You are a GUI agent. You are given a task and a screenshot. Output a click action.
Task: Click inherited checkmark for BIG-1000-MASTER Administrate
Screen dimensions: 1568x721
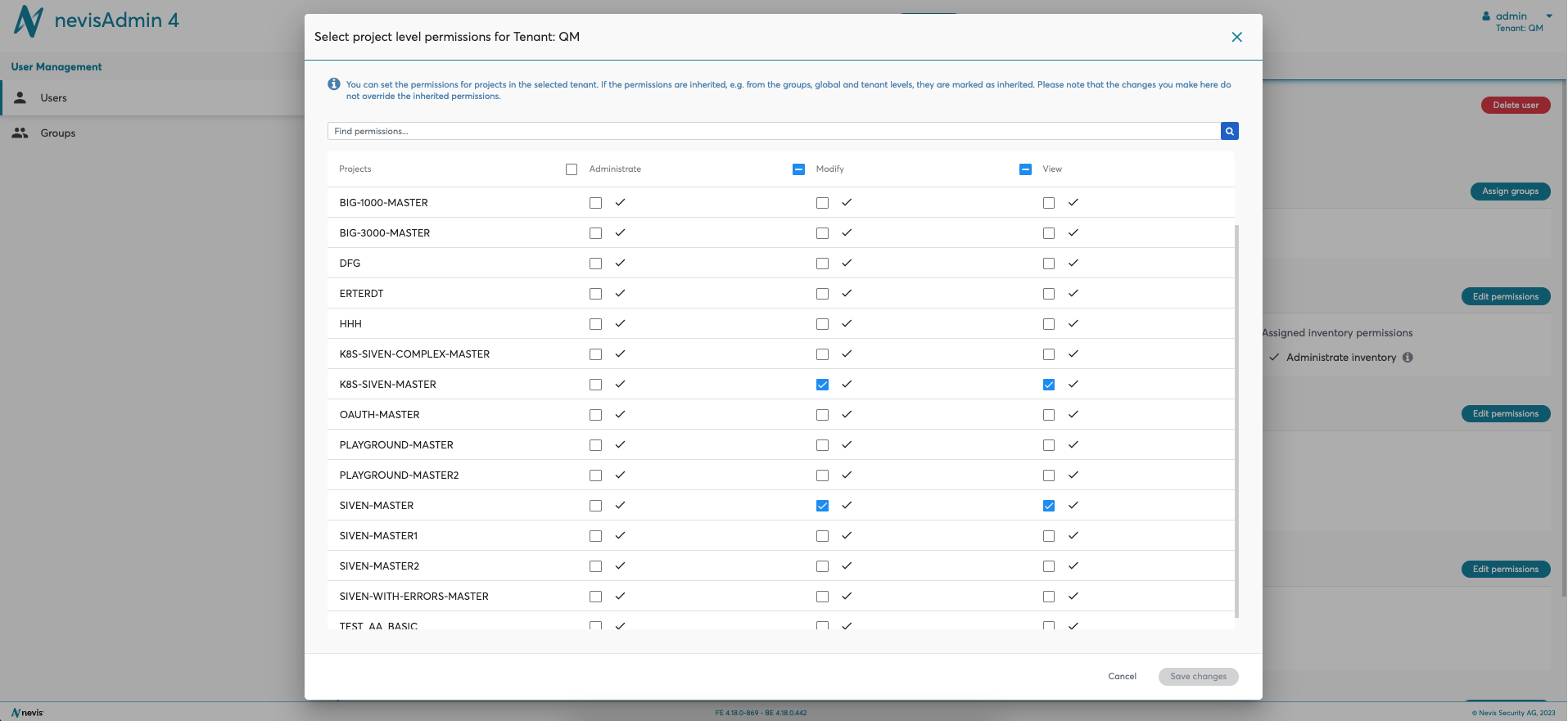pos(620,202)
